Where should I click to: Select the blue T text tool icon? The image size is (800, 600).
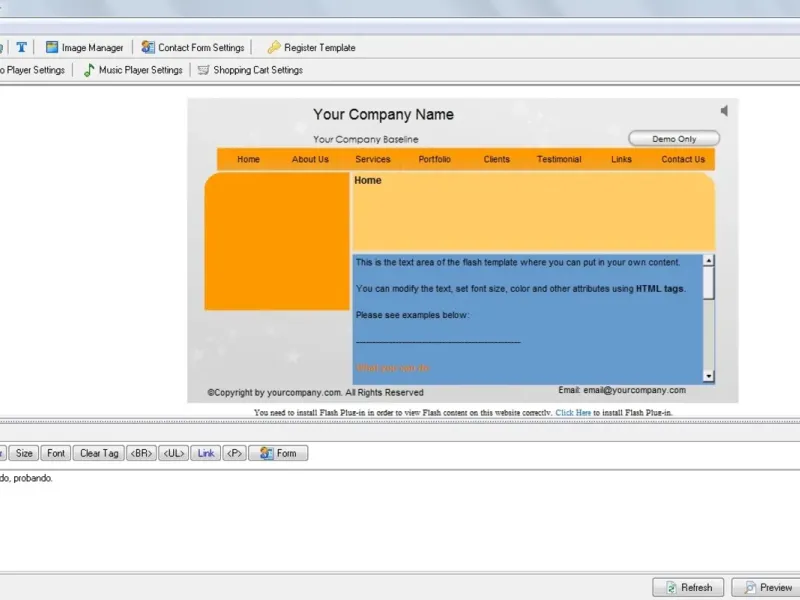pyautogui.click(x=21, y=47)
